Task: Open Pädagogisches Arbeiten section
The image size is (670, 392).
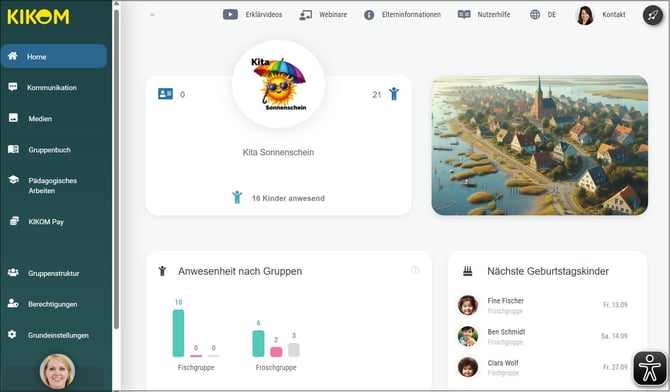Action: pyautogui.click(x=53, y=186)
